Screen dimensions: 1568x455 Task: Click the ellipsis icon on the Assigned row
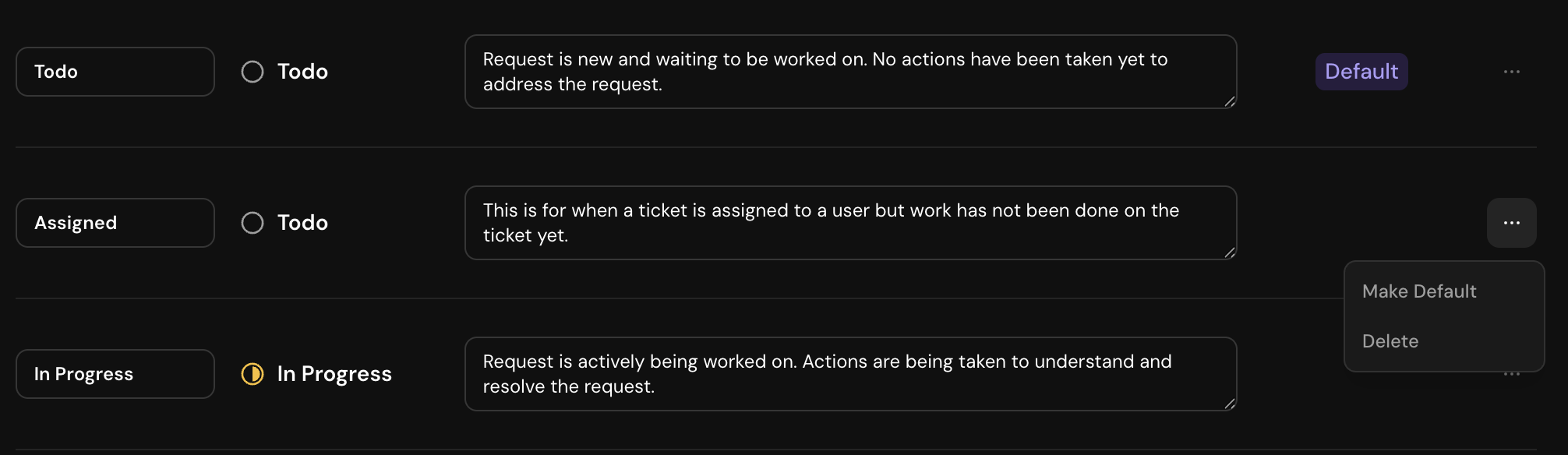tap(1510, 222)
